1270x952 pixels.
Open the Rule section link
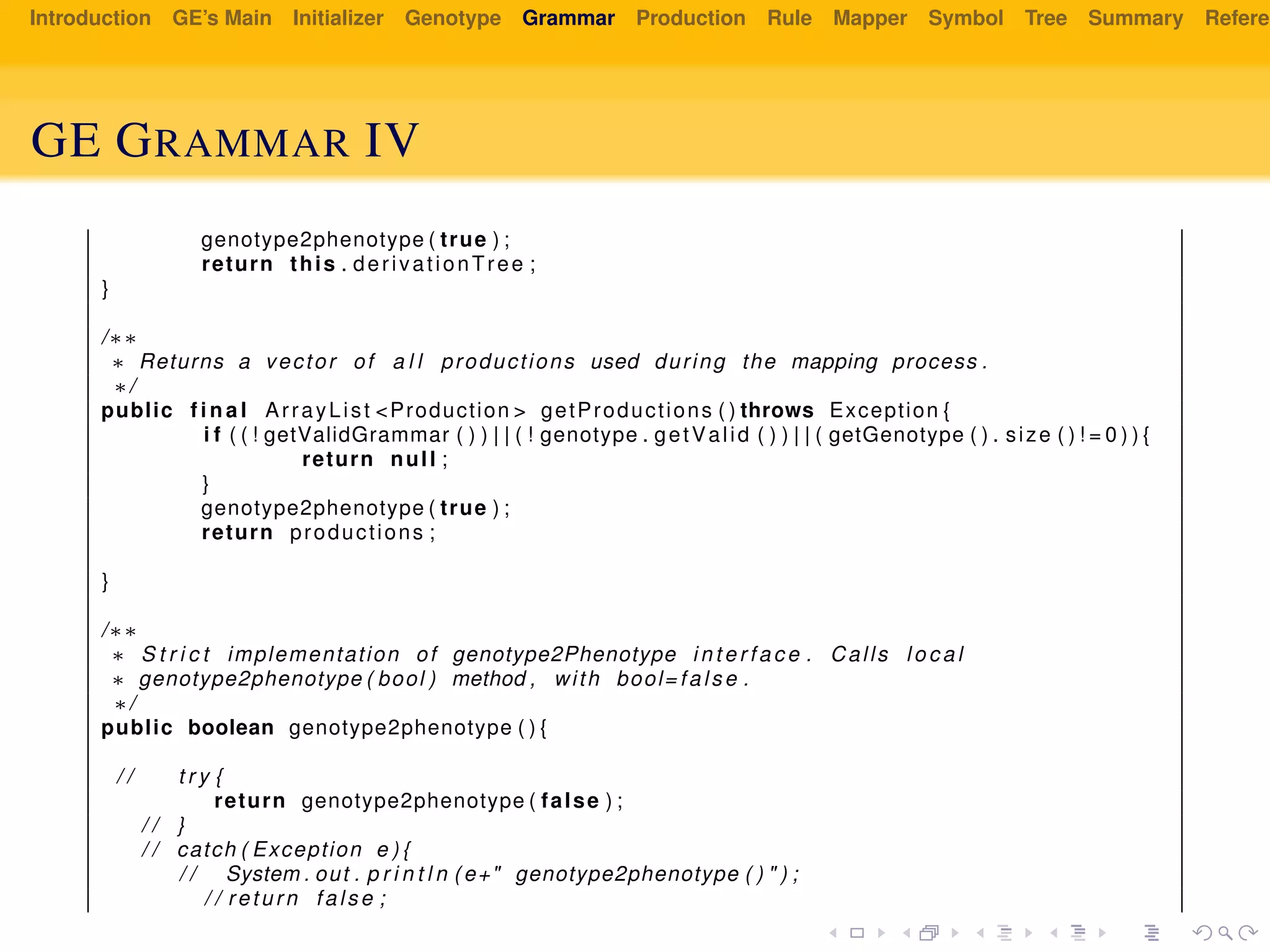[789, 18]
